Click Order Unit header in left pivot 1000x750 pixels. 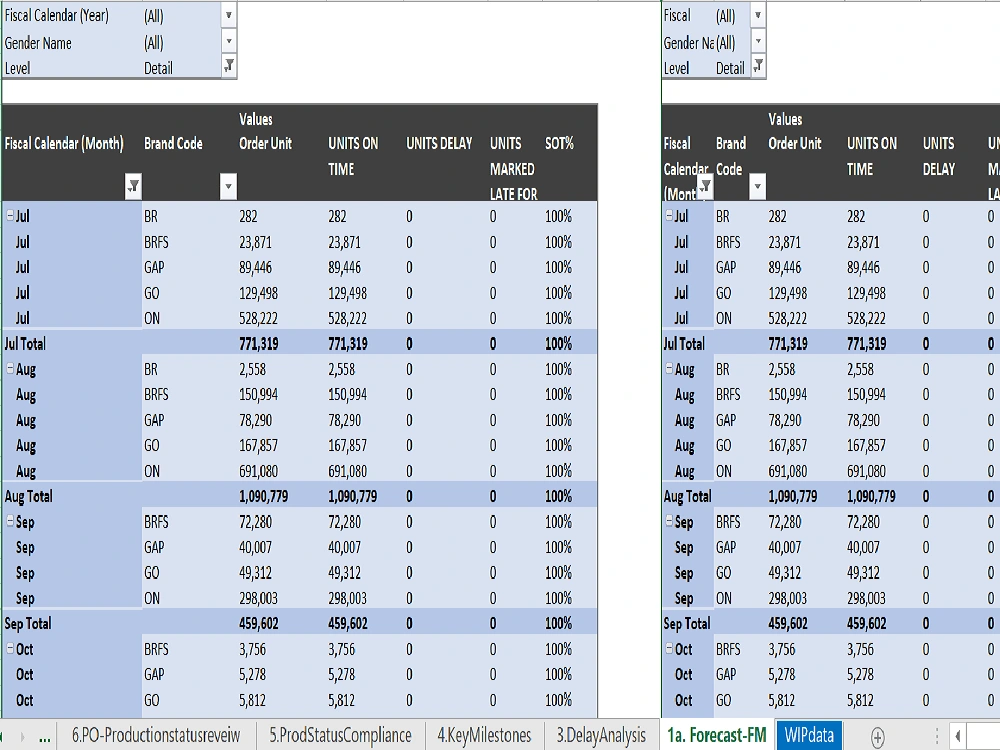point(265,143)
